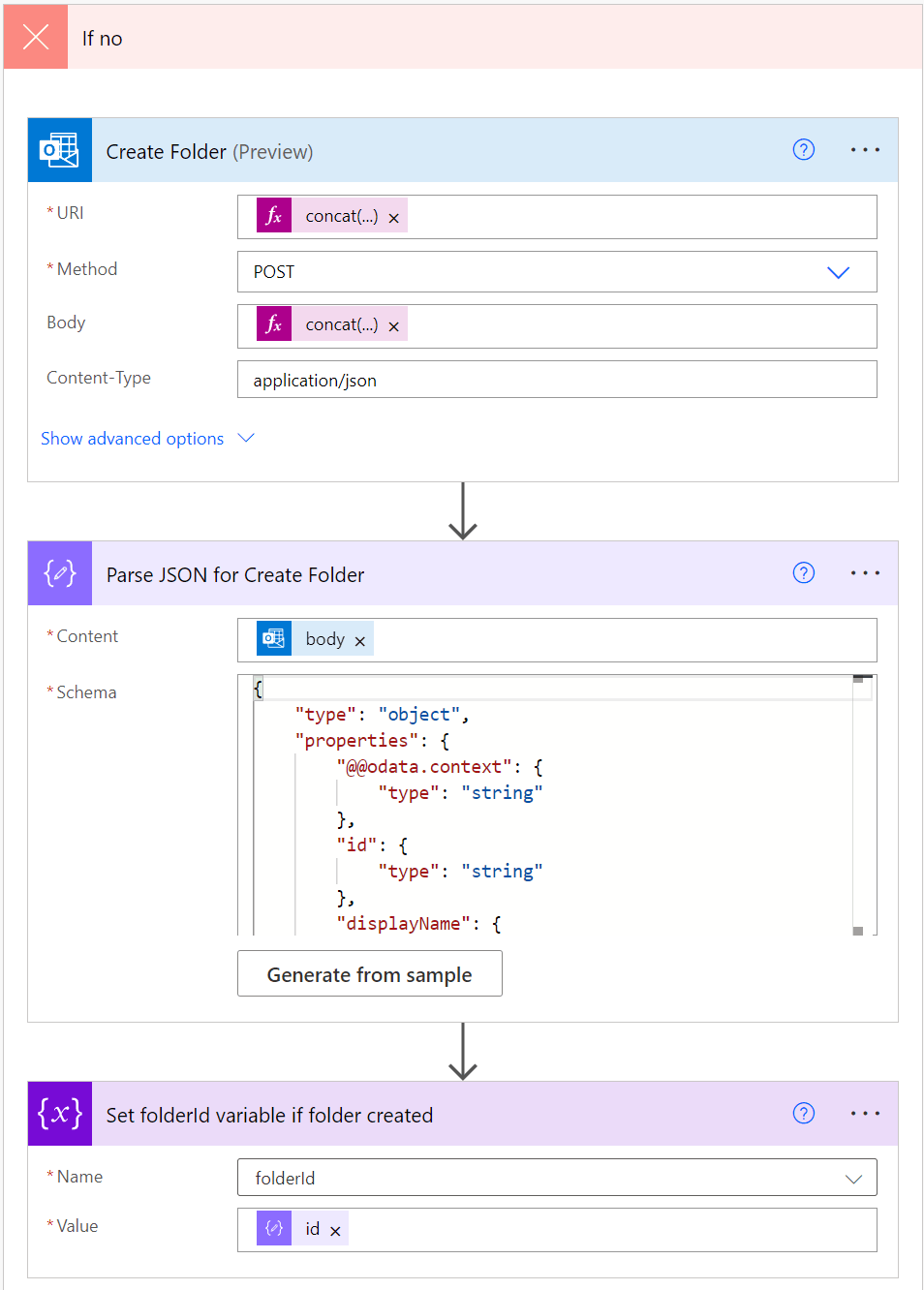Remove the concat token from the URI field

[393, 216]
